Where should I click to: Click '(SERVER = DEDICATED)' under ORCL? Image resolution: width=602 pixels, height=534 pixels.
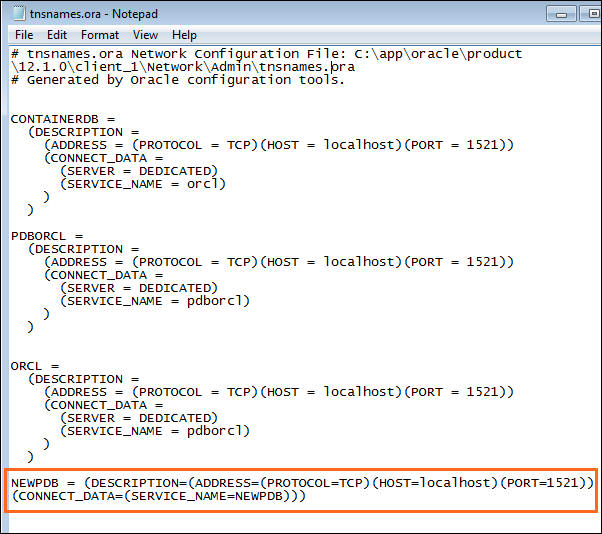click(x=139, y=418)
